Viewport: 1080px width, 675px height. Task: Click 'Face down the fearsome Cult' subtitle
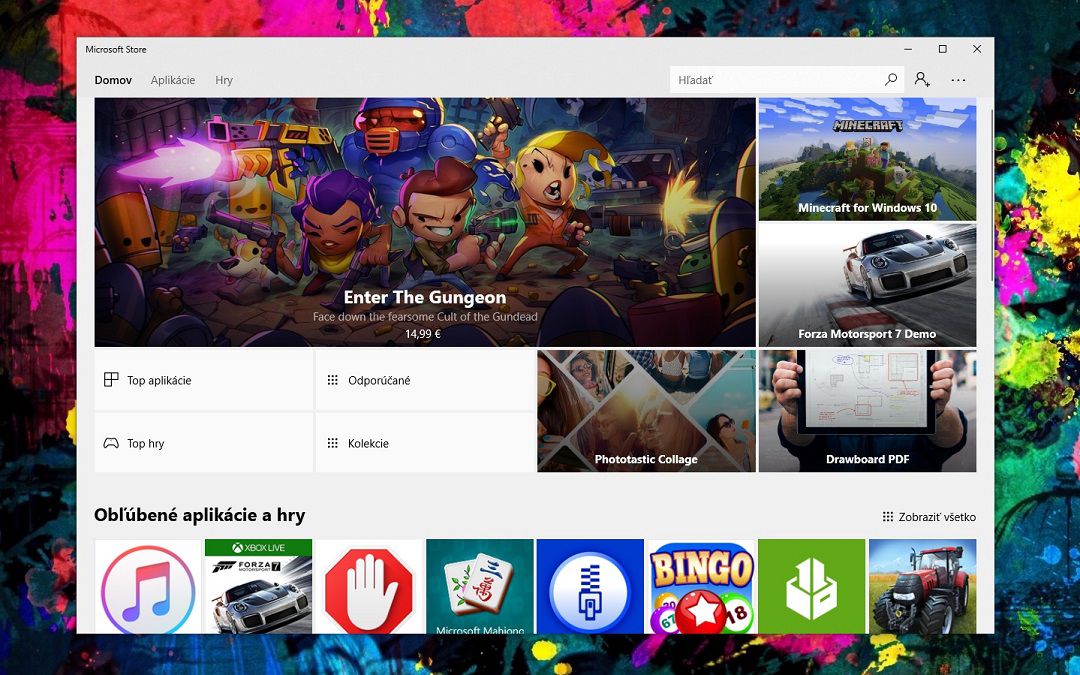[425, 317]
